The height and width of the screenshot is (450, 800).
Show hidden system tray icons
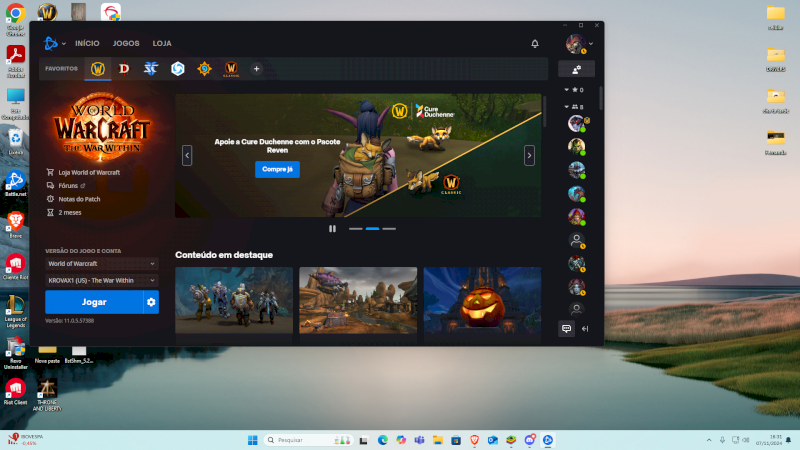point(709,440)
